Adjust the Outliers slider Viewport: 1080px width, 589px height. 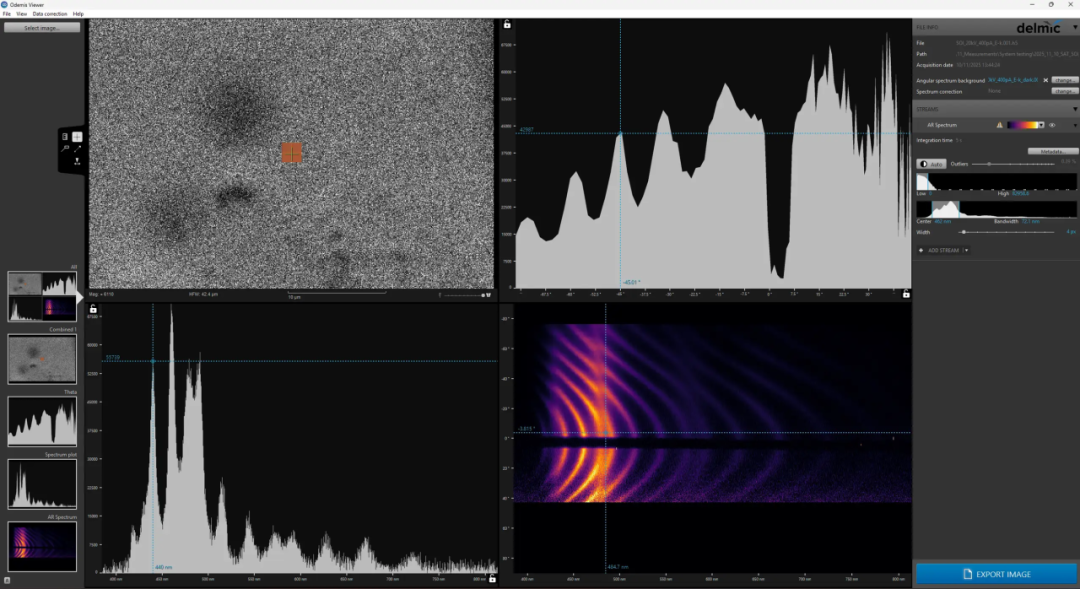click(1013, 164)
